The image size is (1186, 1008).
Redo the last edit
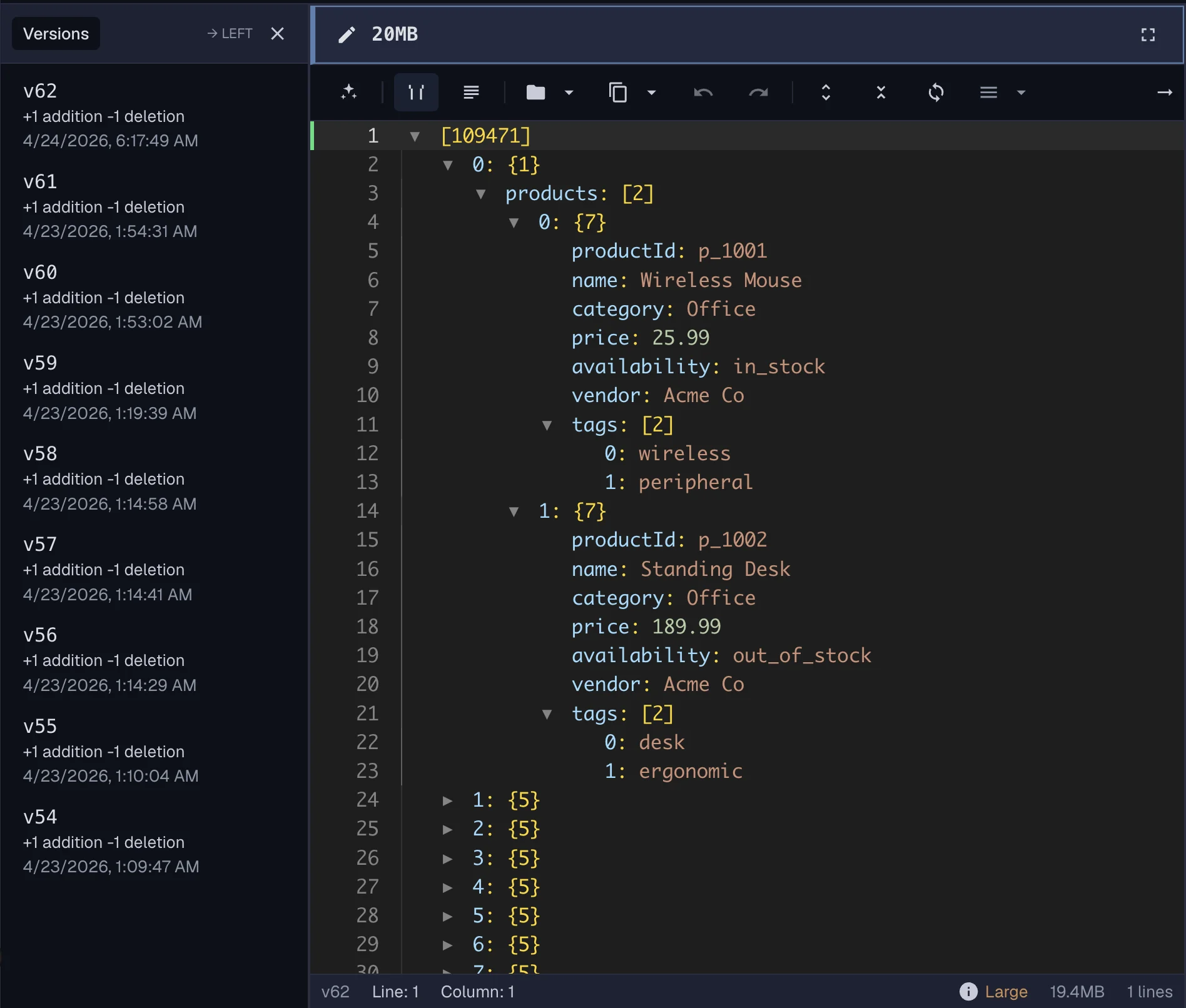[759, 93]
